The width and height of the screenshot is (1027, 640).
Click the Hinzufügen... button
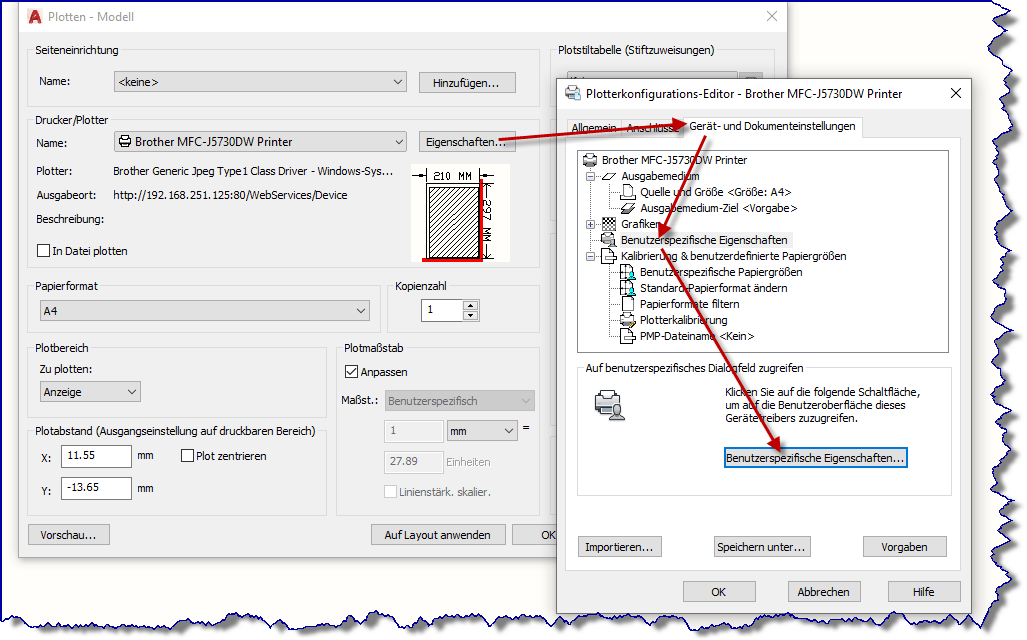point(466,83)
